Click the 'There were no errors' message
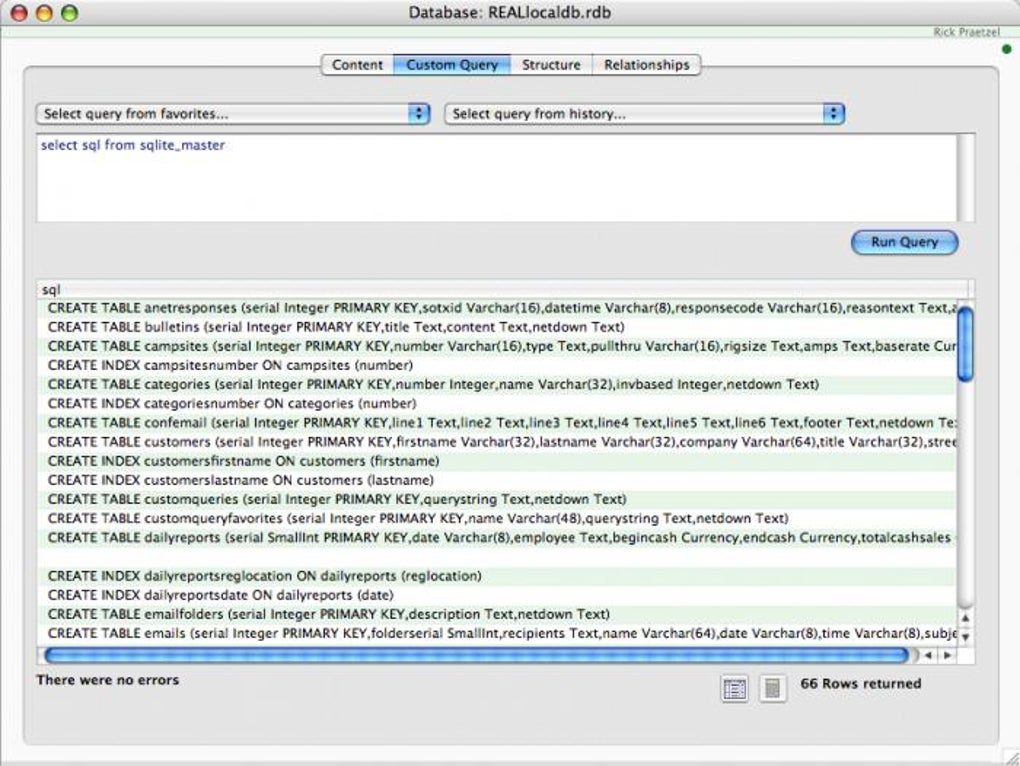 coord(107,680)
